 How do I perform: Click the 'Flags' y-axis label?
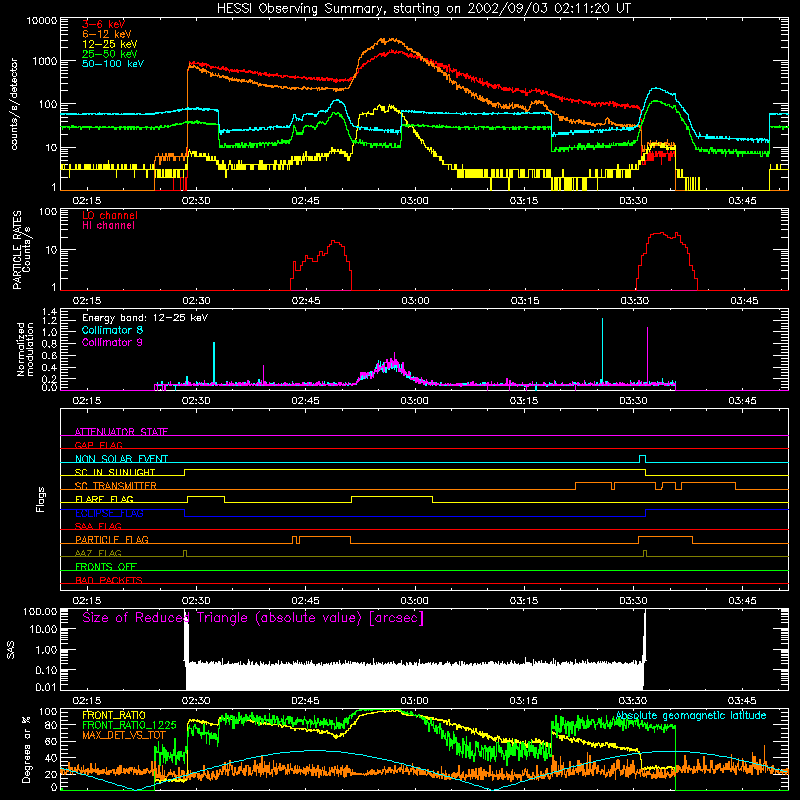tap(40, 499)
